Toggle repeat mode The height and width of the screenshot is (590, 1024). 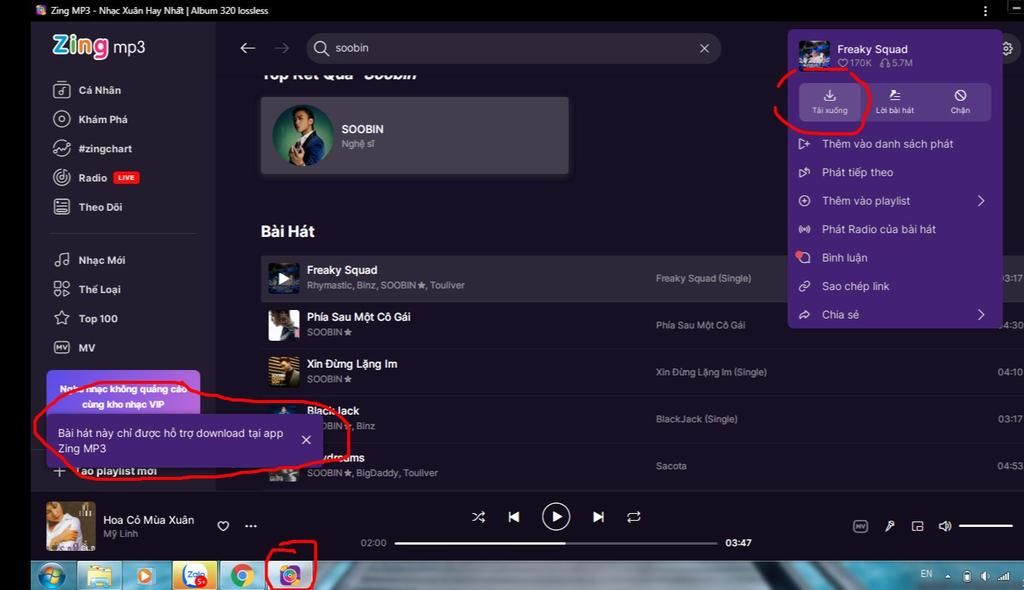[633, 517]
